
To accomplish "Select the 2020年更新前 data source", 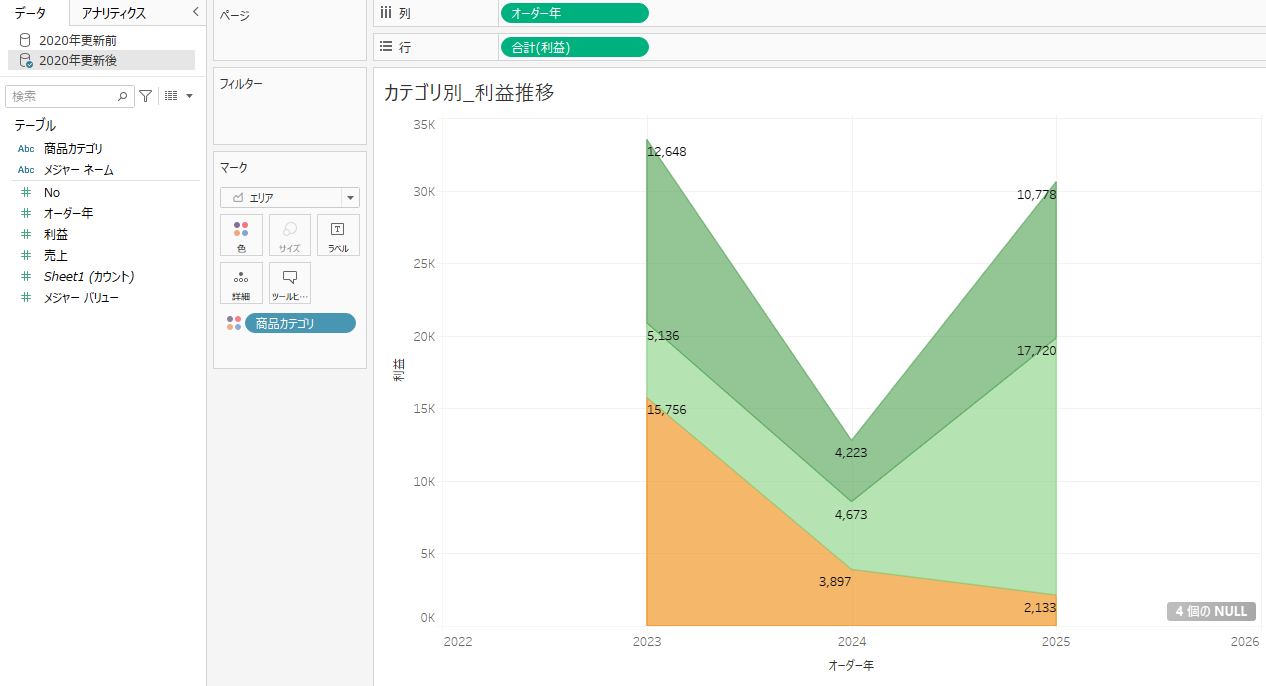I will click(78, 40).
